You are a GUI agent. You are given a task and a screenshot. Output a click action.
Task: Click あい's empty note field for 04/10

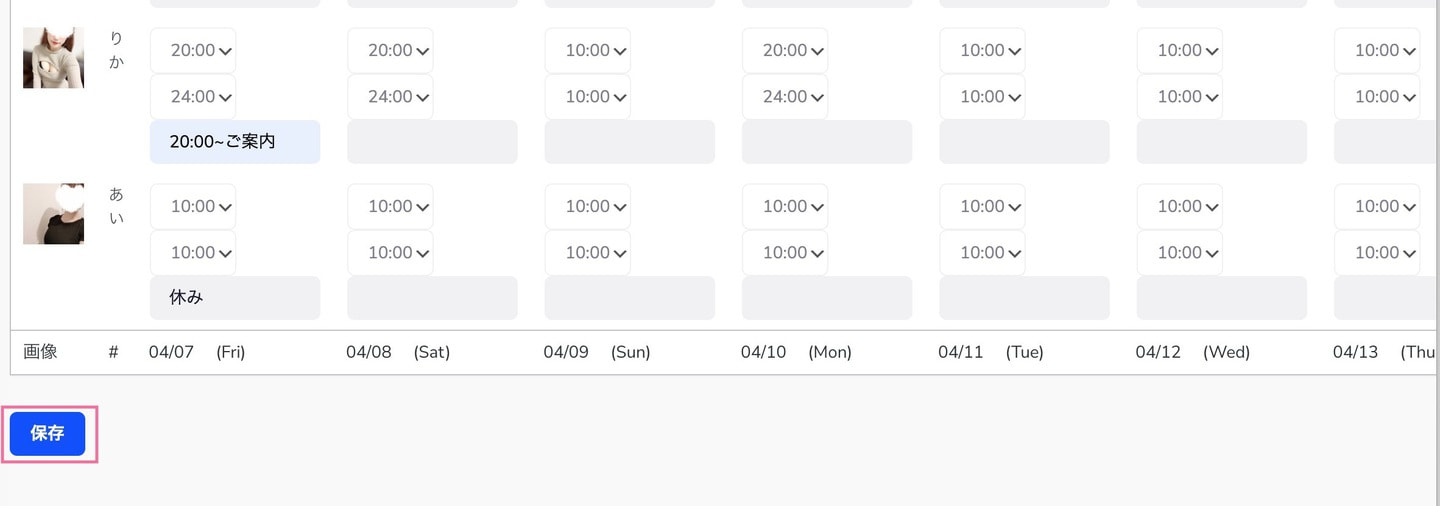827,298
